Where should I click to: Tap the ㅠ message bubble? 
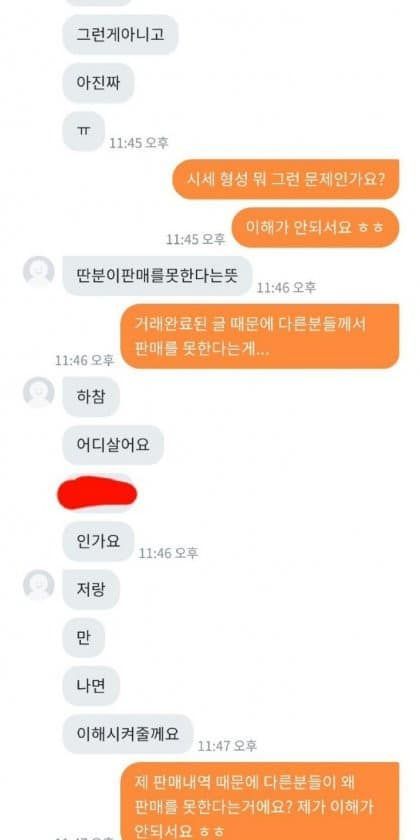click(x=84, y=131)
